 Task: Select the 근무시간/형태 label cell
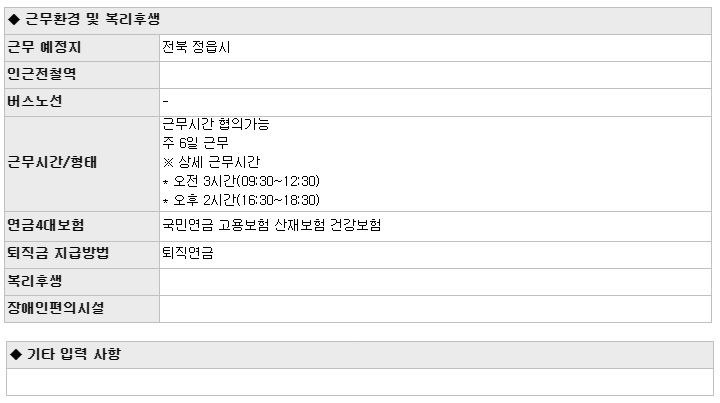click(82, 164)
